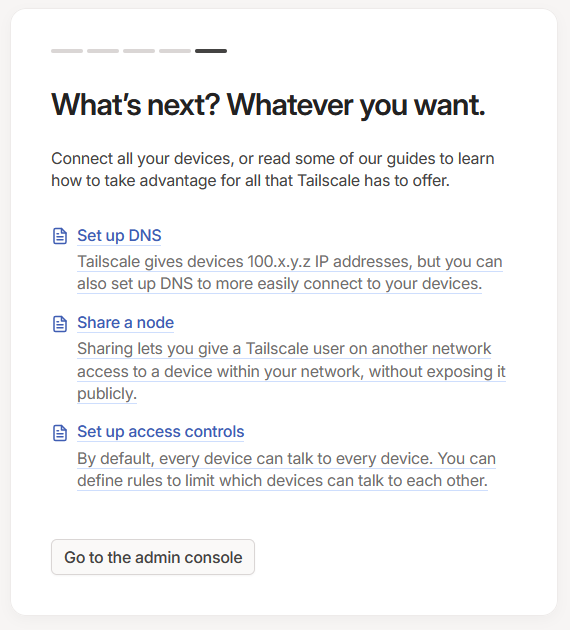This screenshot has width=570, height=630.
Task: Select the fourth onboarding progress step bar
Action: (x=175, y=51)
